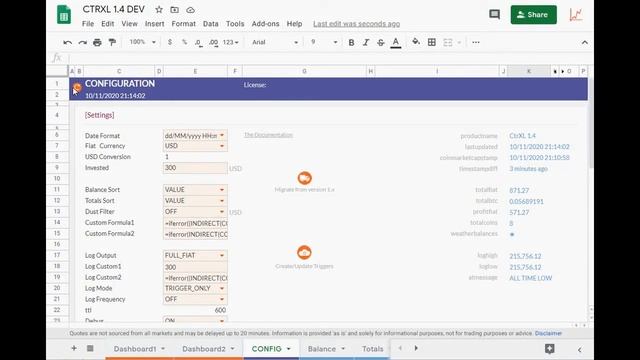
Task: Open the side panel arrow
Action: 580,349
